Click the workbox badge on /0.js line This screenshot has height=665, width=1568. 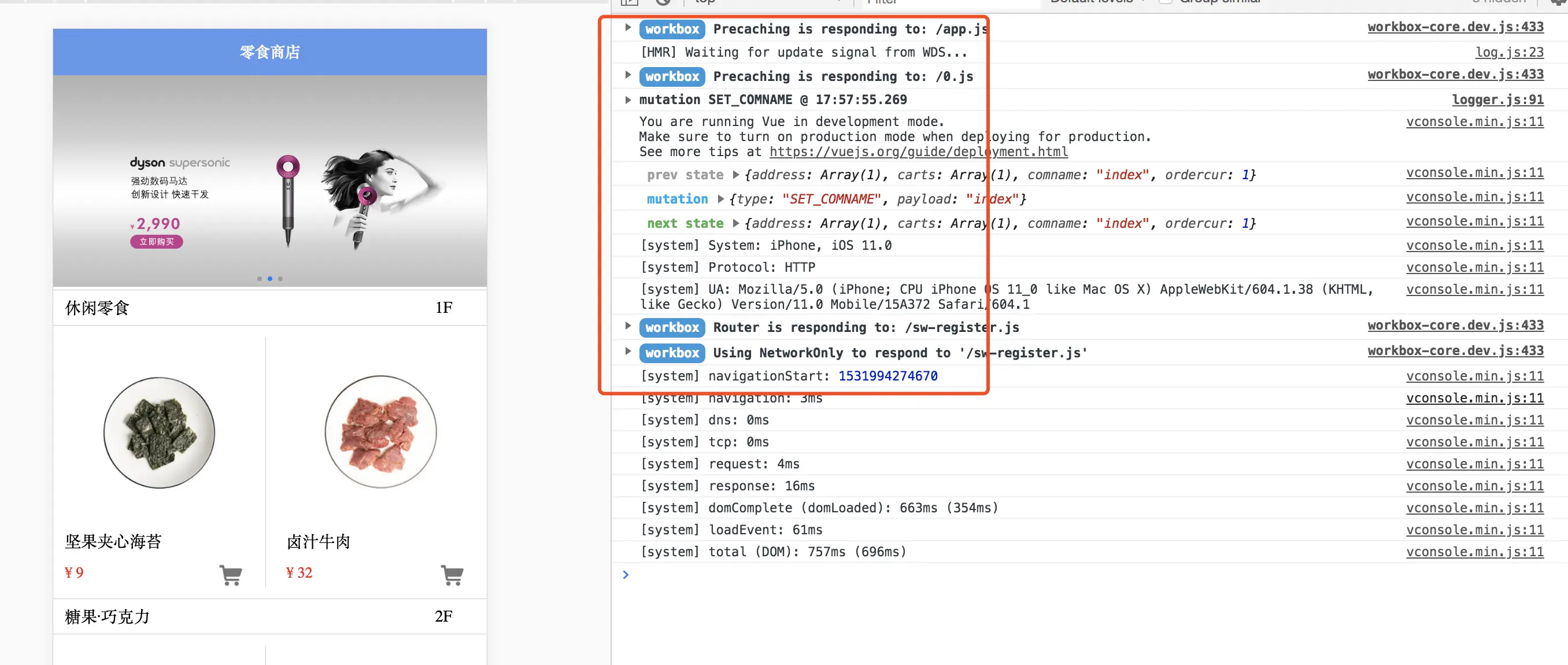click(x=671, y=76)
